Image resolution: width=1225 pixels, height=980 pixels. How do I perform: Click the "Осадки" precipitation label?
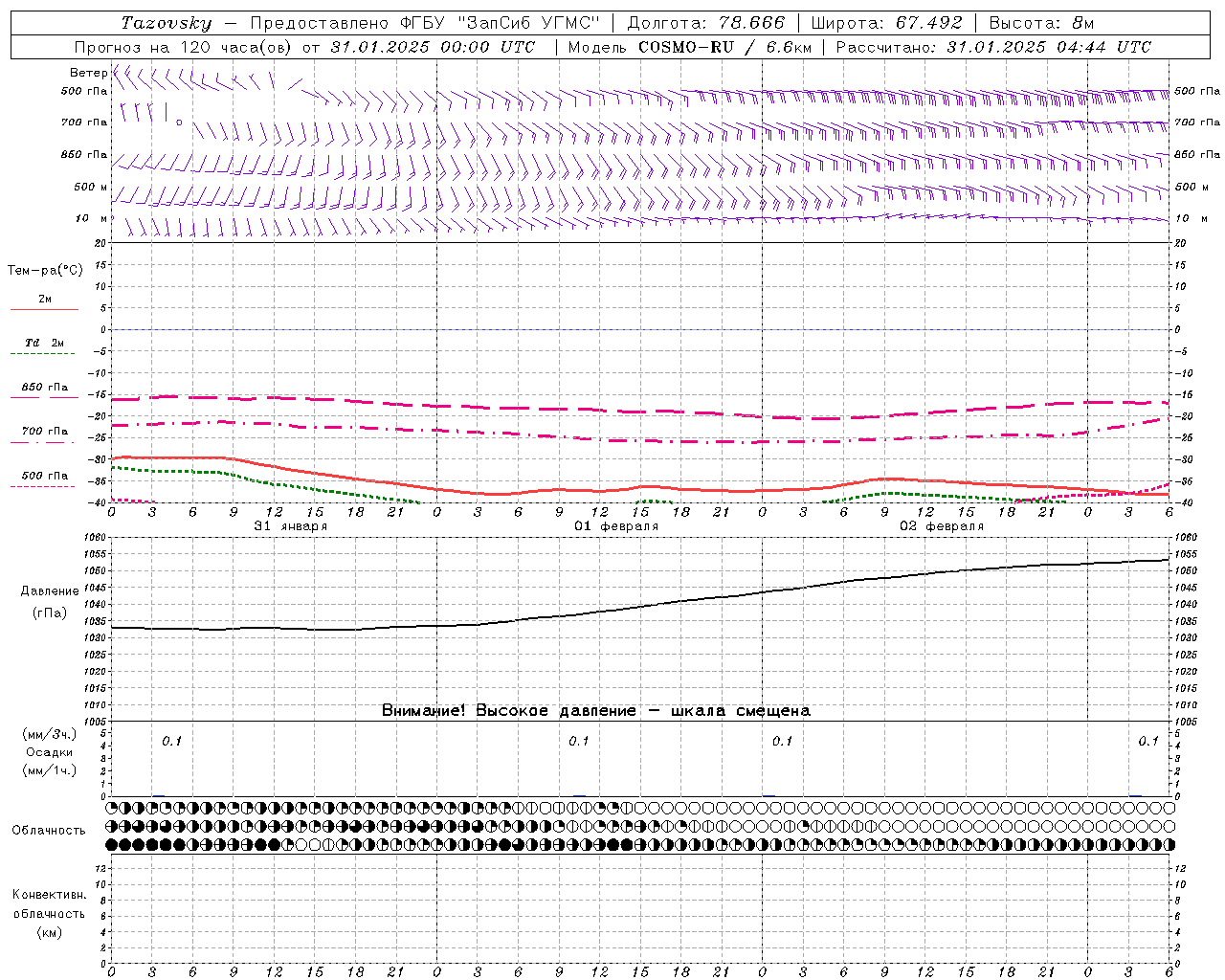pyautogui.click(x=50, y=752)
